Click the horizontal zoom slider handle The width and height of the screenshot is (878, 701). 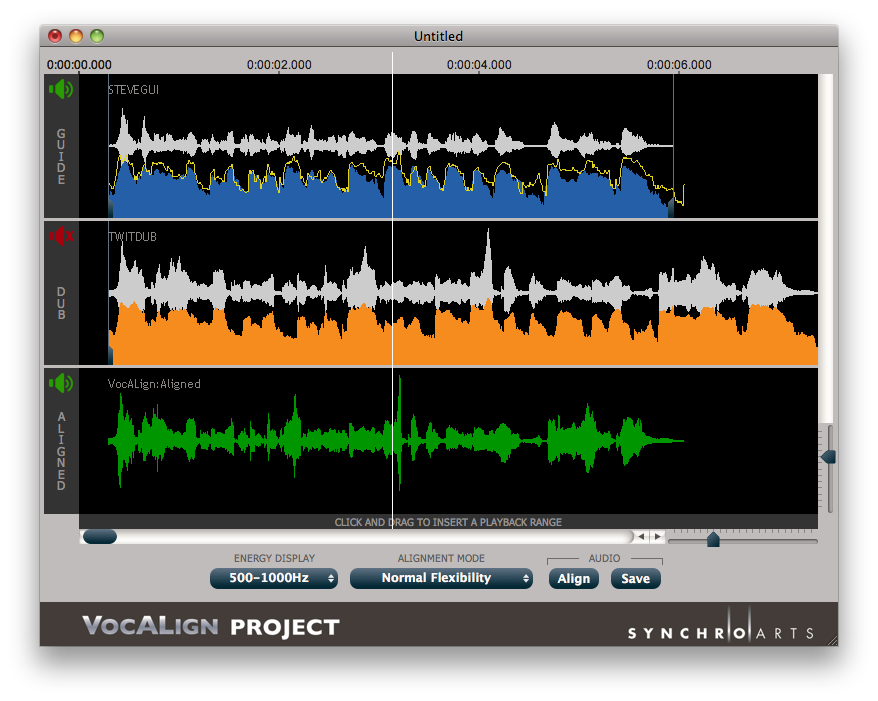(713, 540)
